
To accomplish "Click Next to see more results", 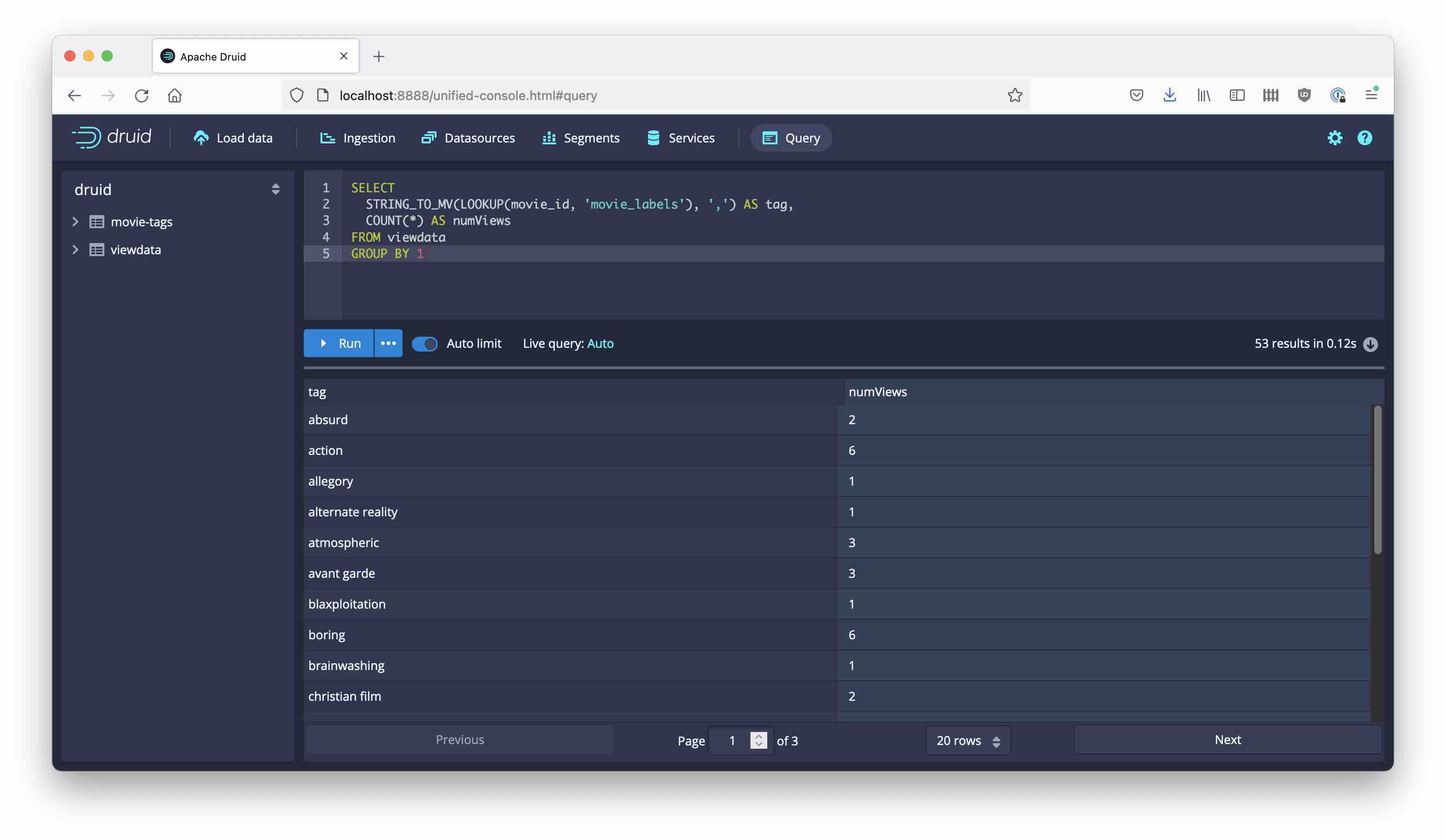I will tap(1227, 740).
